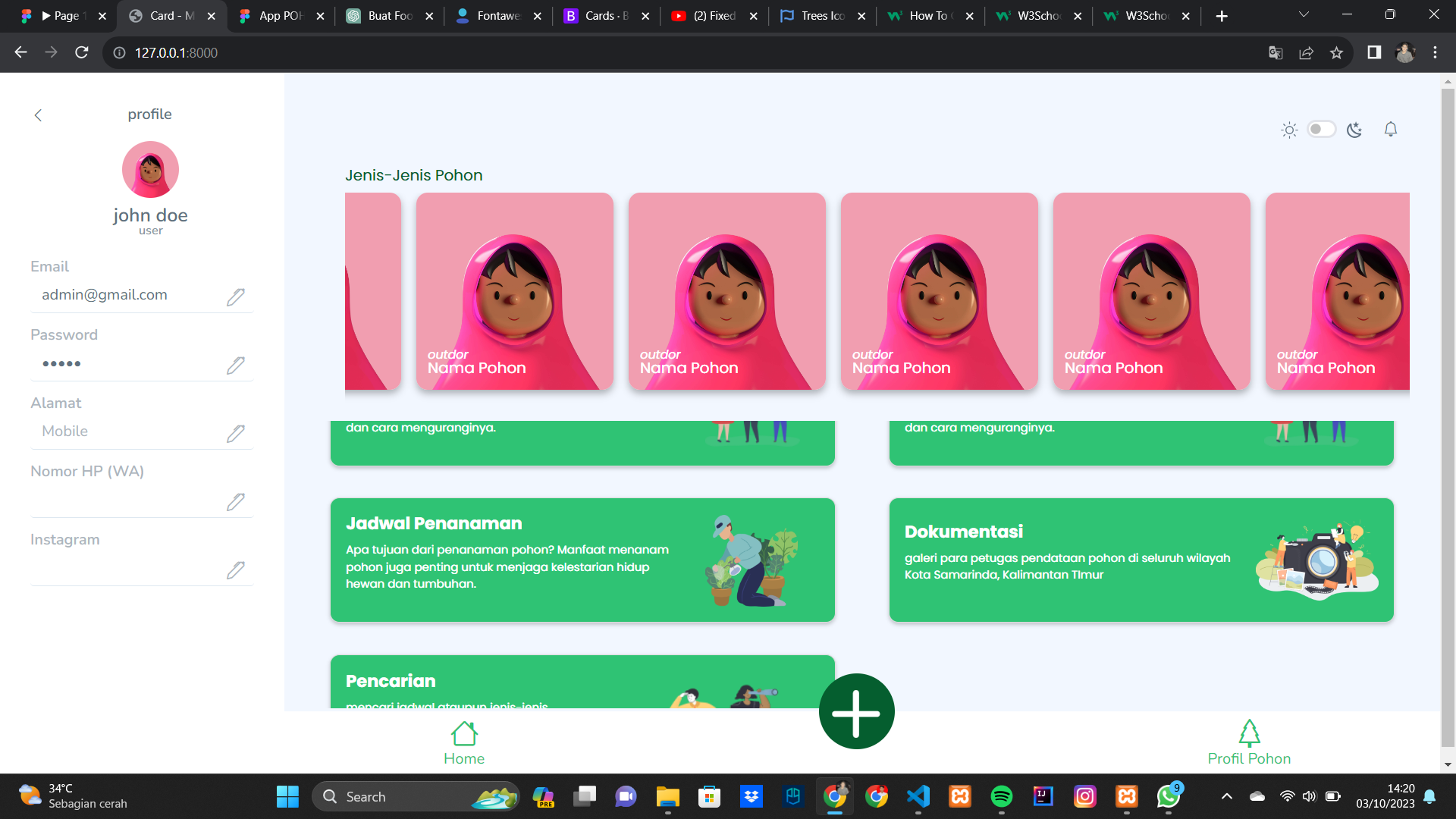Select the sun light-mode icon

coord(1289,130)
